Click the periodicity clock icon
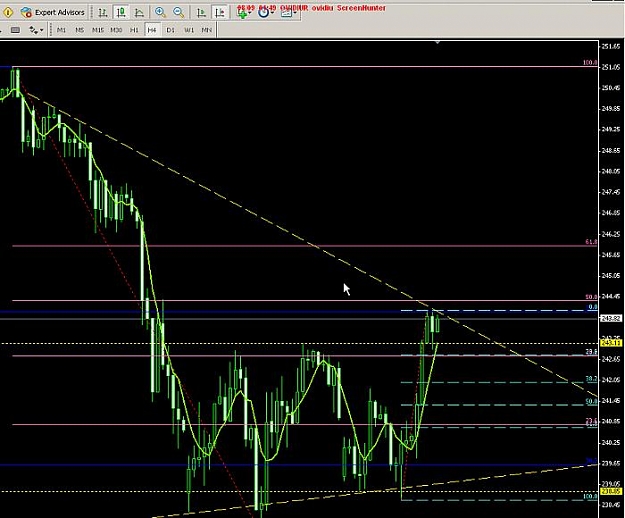Screen dimensions: 625x518 tap(263, 13)
